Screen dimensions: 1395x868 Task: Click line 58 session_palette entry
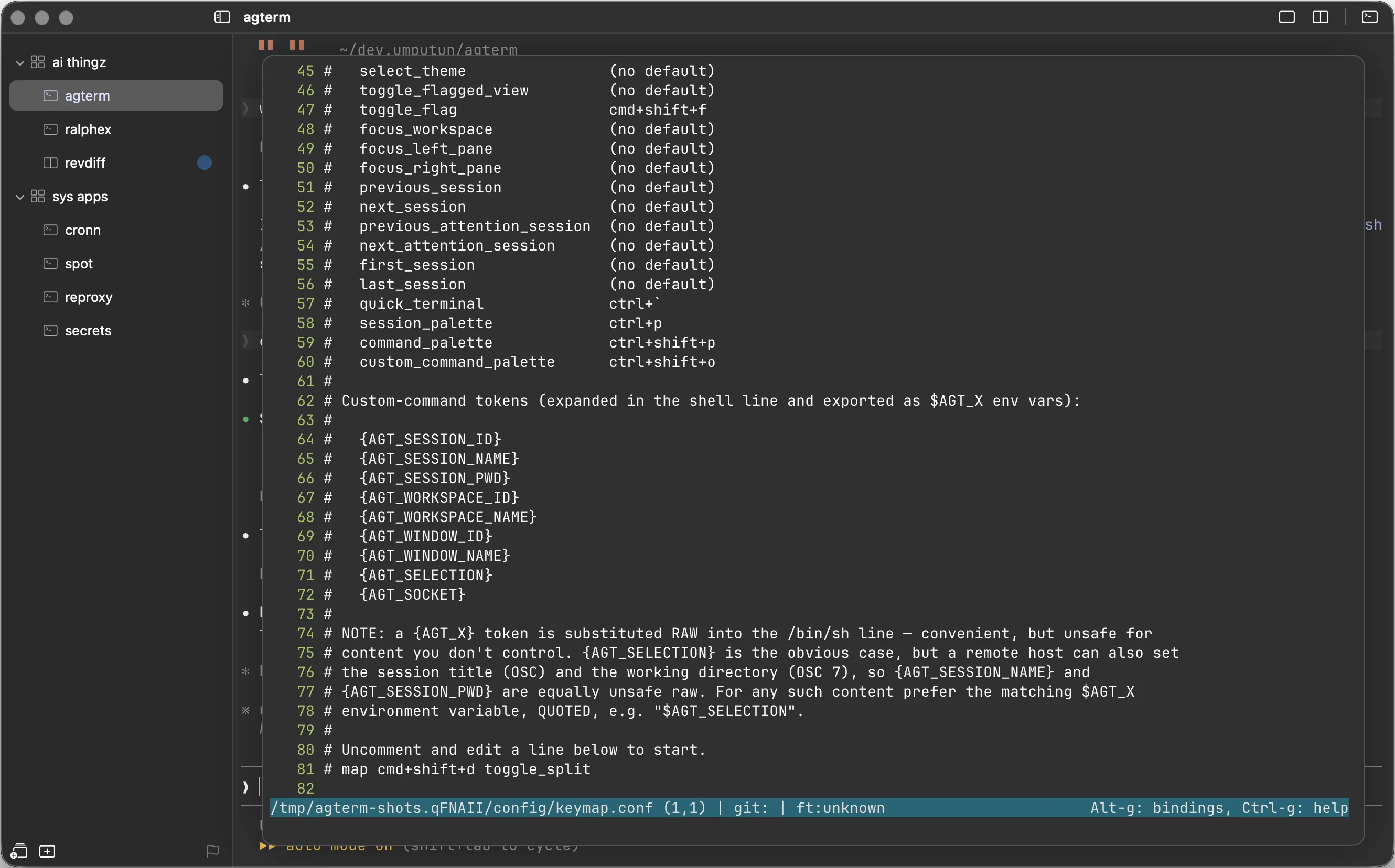pyautogui.click(x=425, y=323)
